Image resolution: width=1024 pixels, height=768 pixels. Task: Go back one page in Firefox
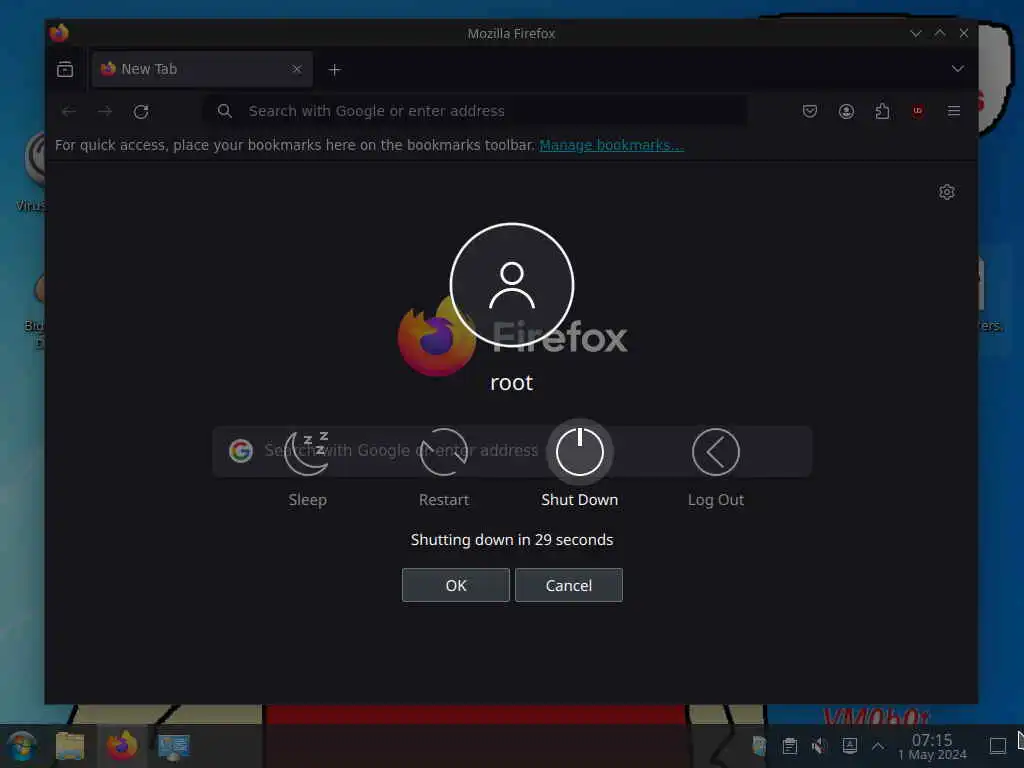click(69, 112)
